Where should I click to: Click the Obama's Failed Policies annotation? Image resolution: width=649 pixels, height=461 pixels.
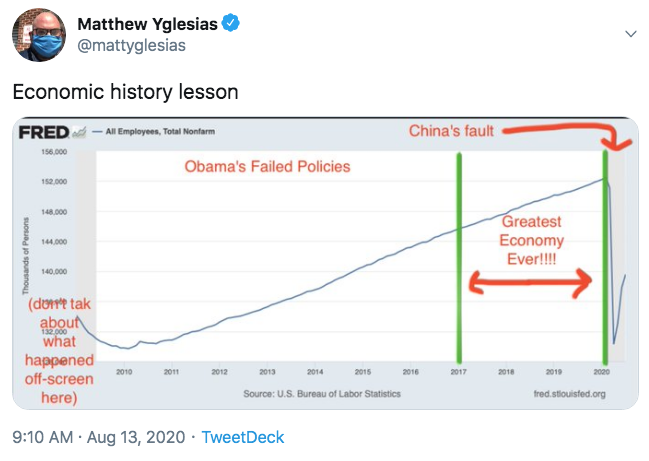(267, 166)
